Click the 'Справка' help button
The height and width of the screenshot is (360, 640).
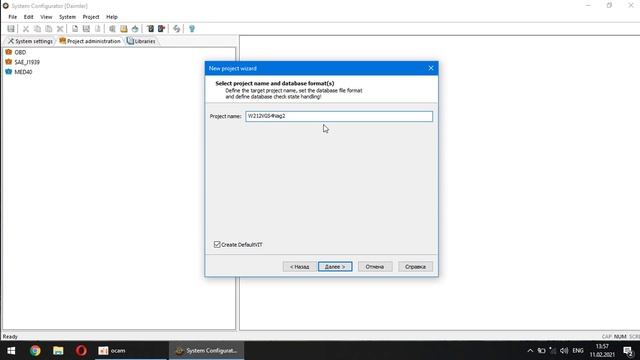(415, 267)
